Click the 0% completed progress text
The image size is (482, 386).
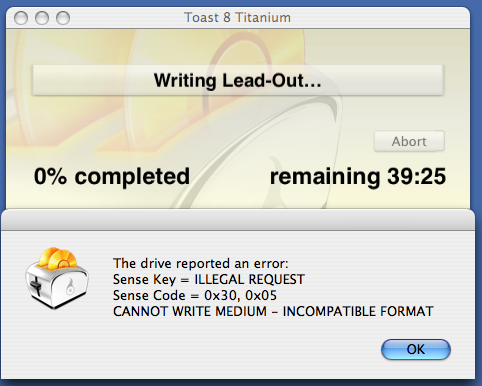112,176
